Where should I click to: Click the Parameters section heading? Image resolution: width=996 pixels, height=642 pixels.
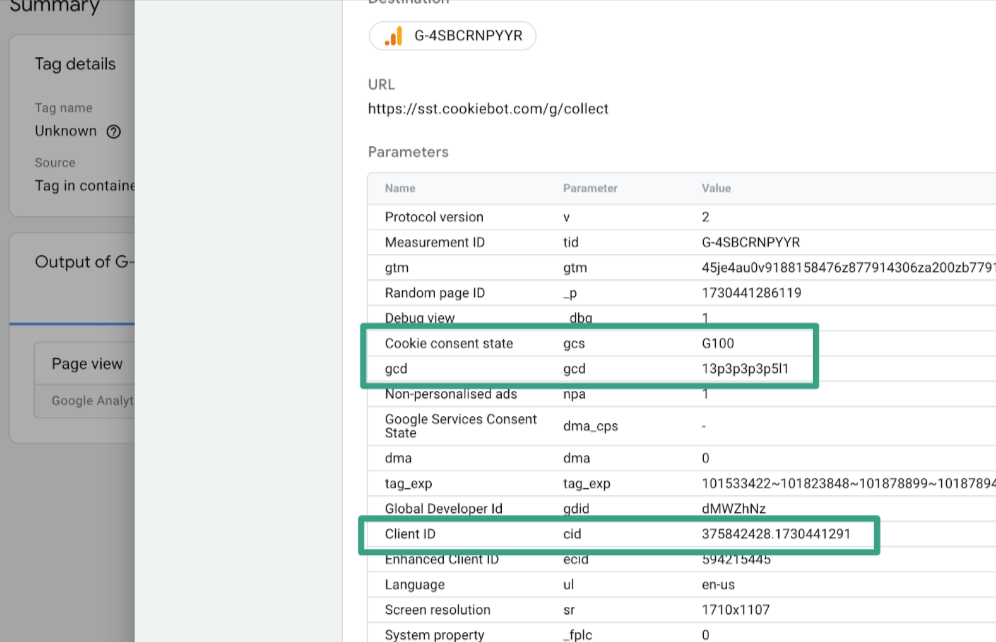click(x=408, y=152)
